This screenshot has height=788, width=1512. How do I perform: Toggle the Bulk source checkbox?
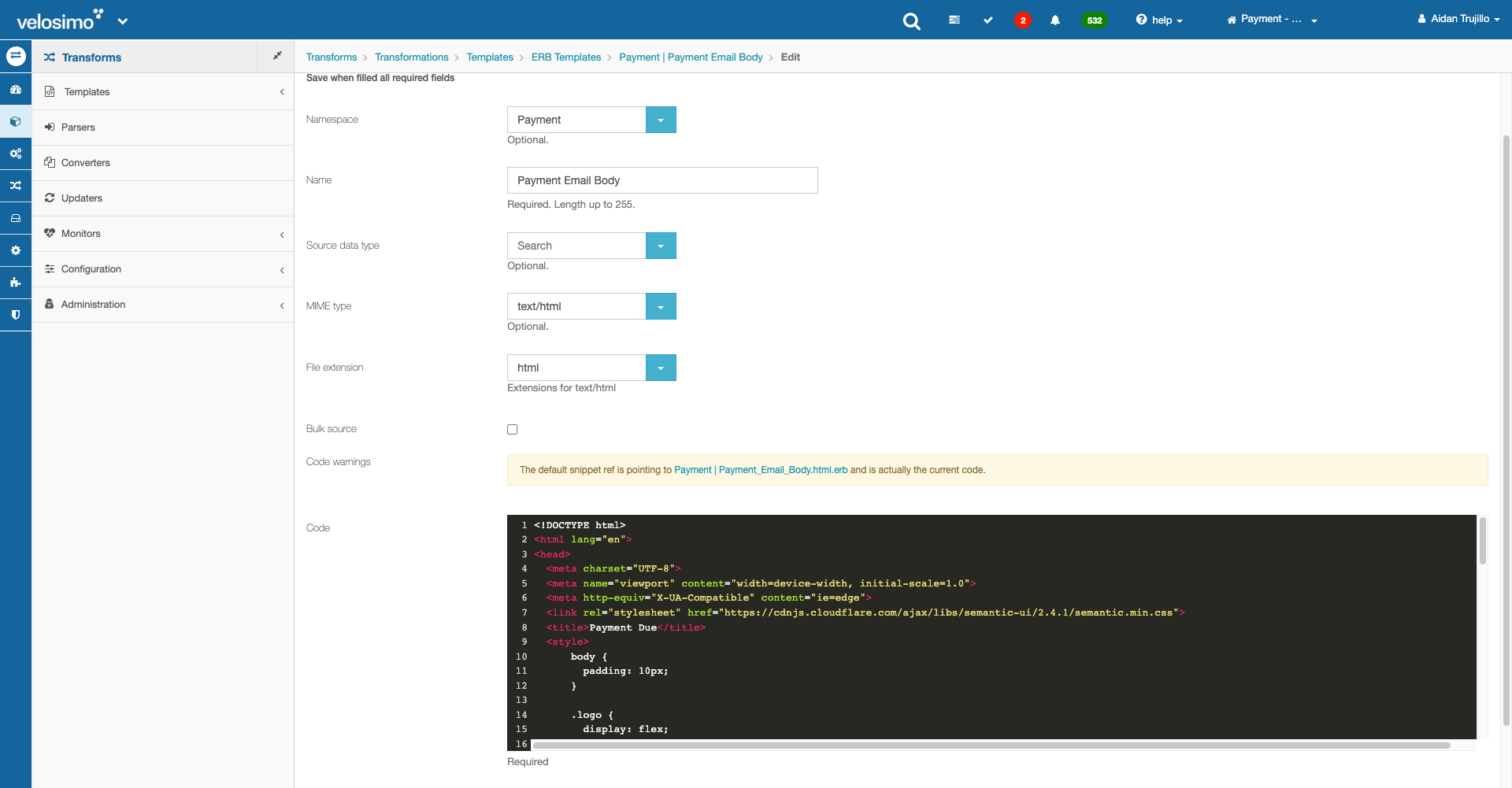[513, 429]
